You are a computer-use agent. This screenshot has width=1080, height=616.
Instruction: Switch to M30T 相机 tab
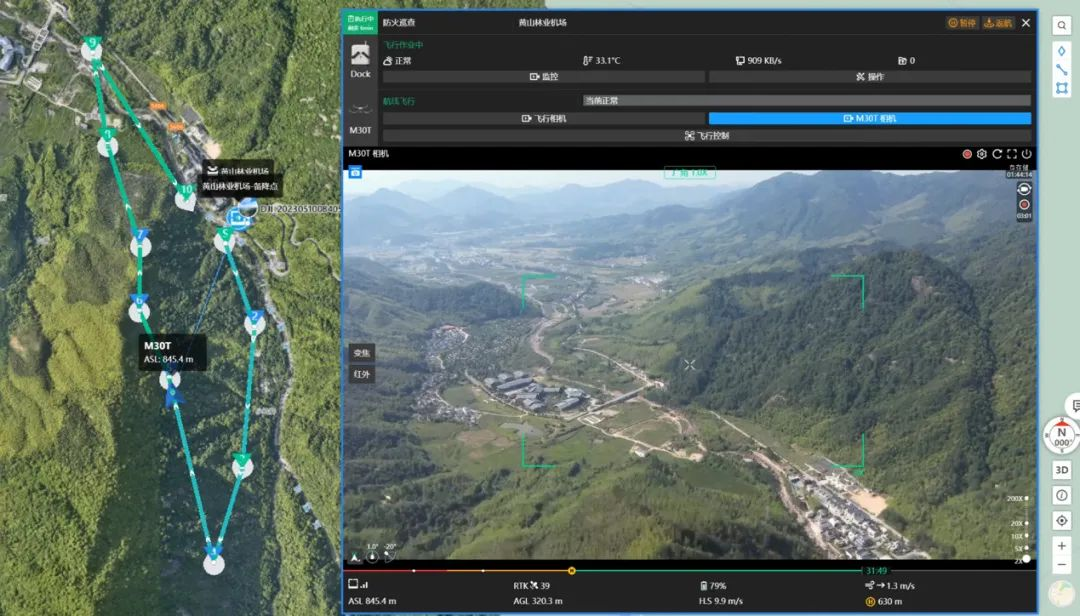[869, 119]
